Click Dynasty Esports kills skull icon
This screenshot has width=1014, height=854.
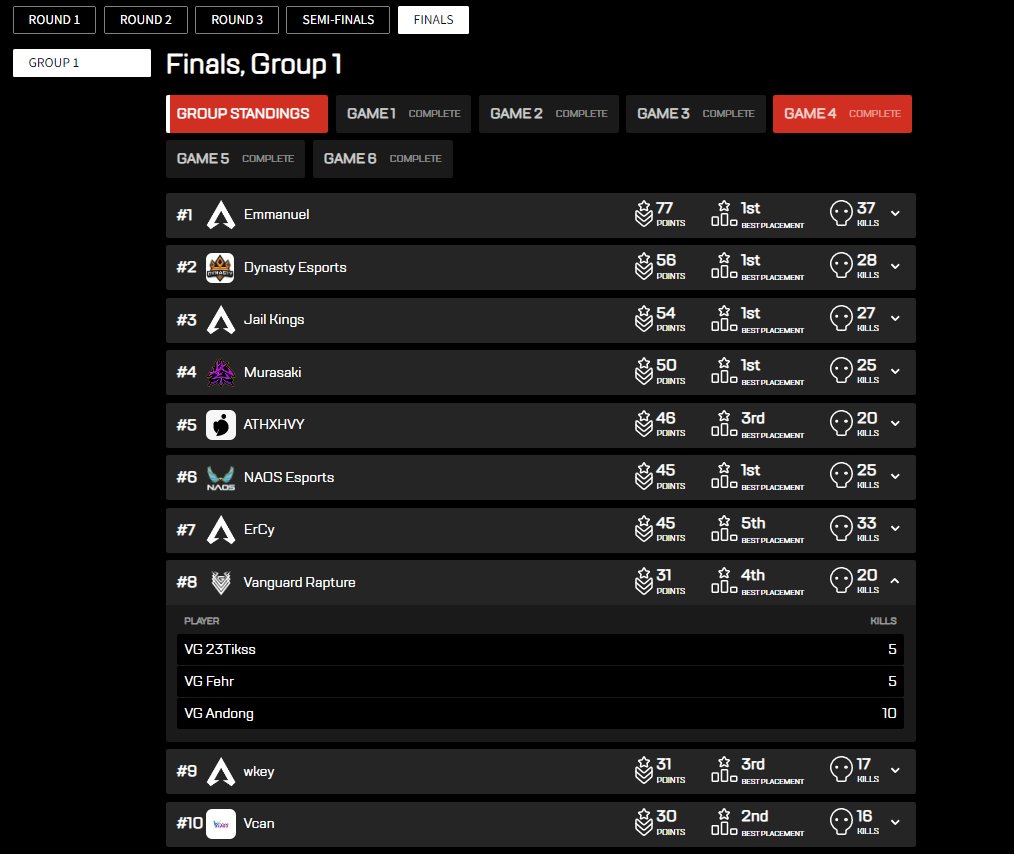841,266
